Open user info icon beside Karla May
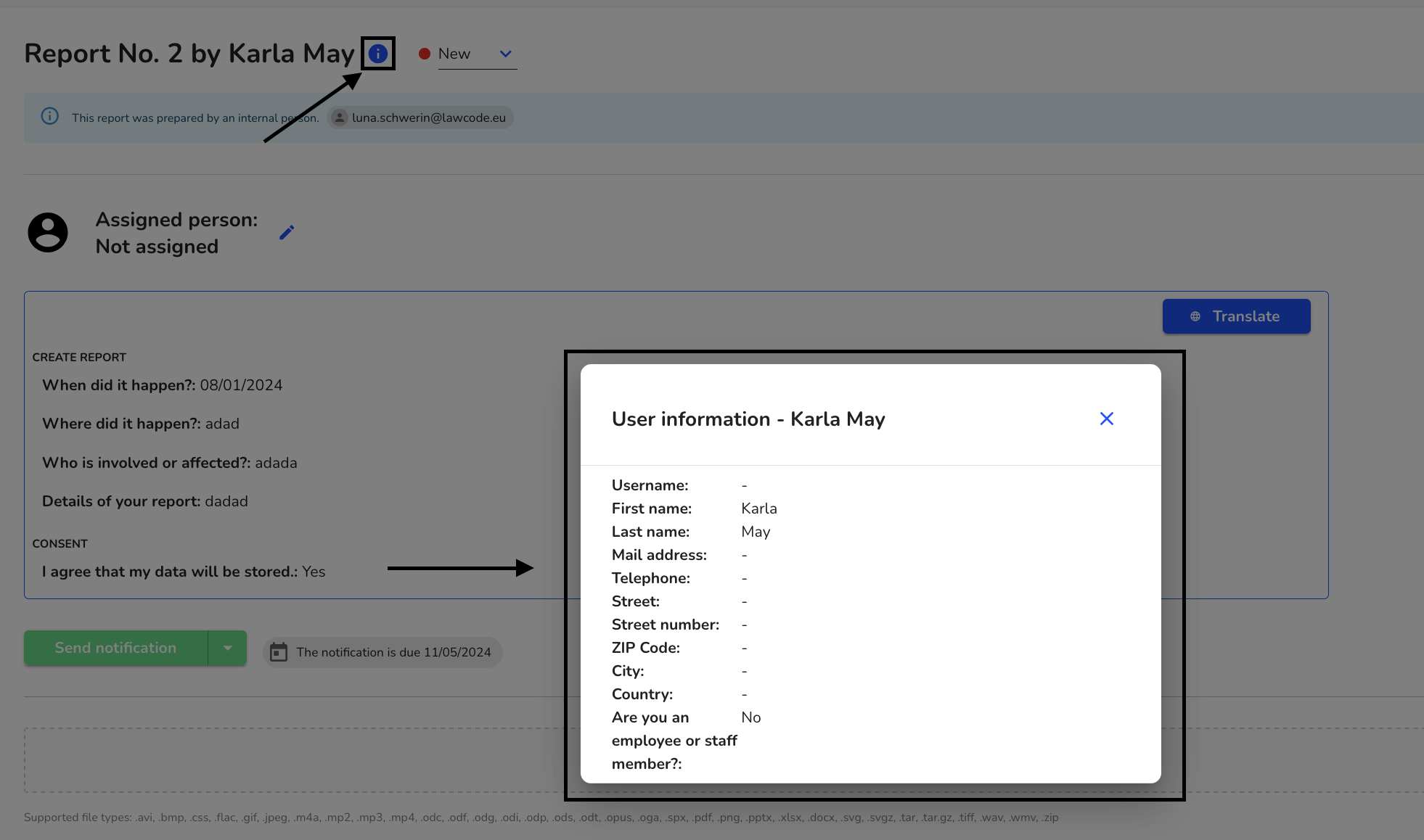Image resolution: width=1424 pixels, height=840 pixels. pos(378,54)
